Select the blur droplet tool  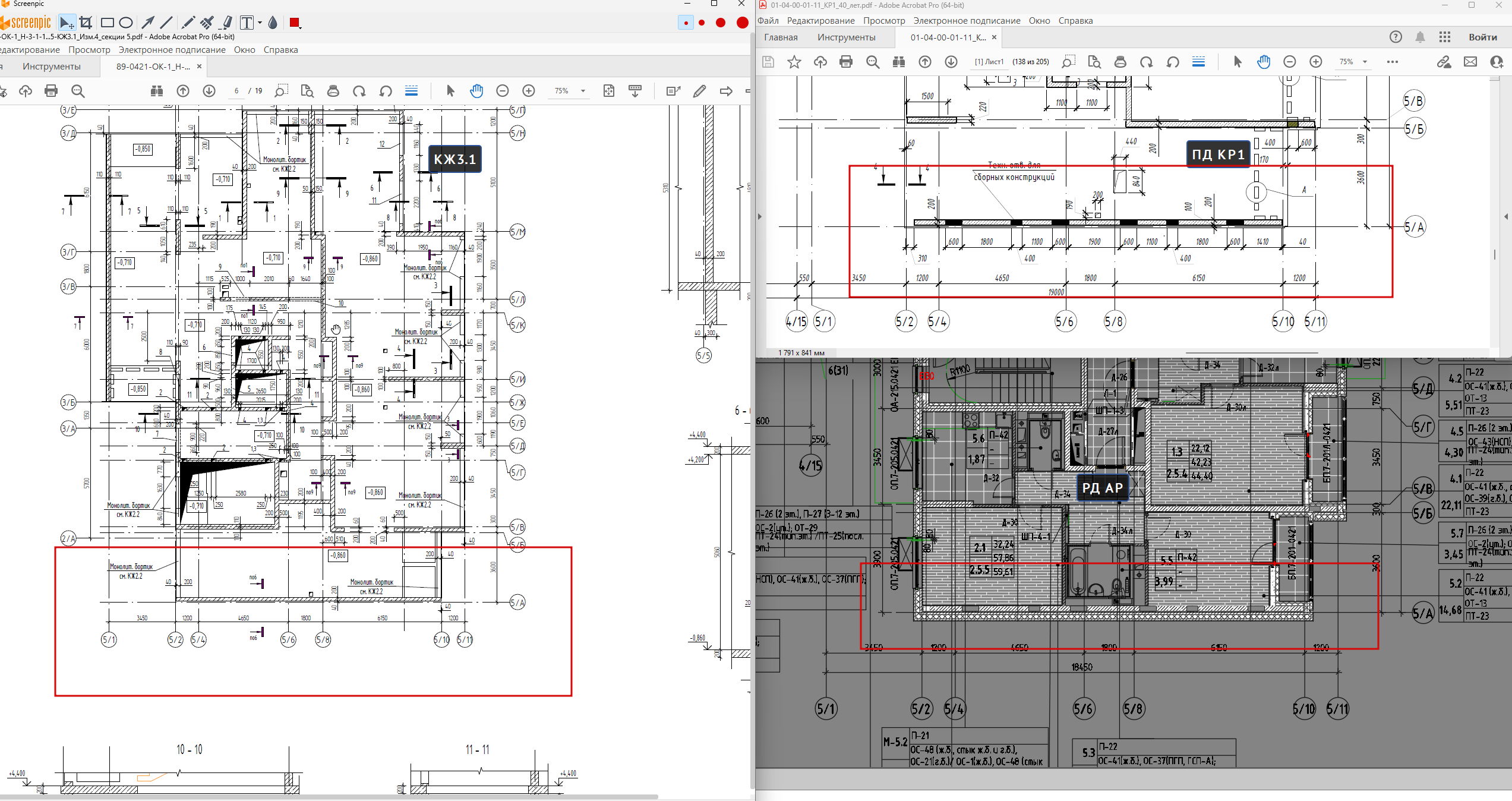[273, 23]
